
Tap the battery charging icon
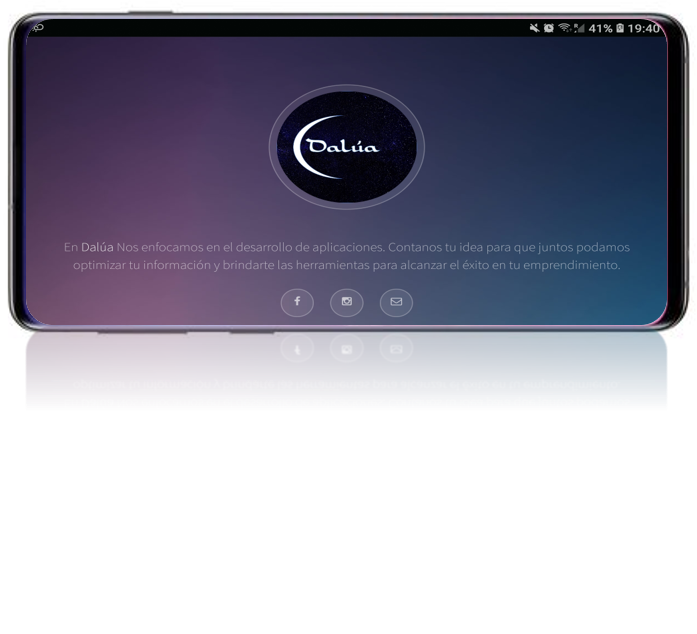(x=620, y=28)
